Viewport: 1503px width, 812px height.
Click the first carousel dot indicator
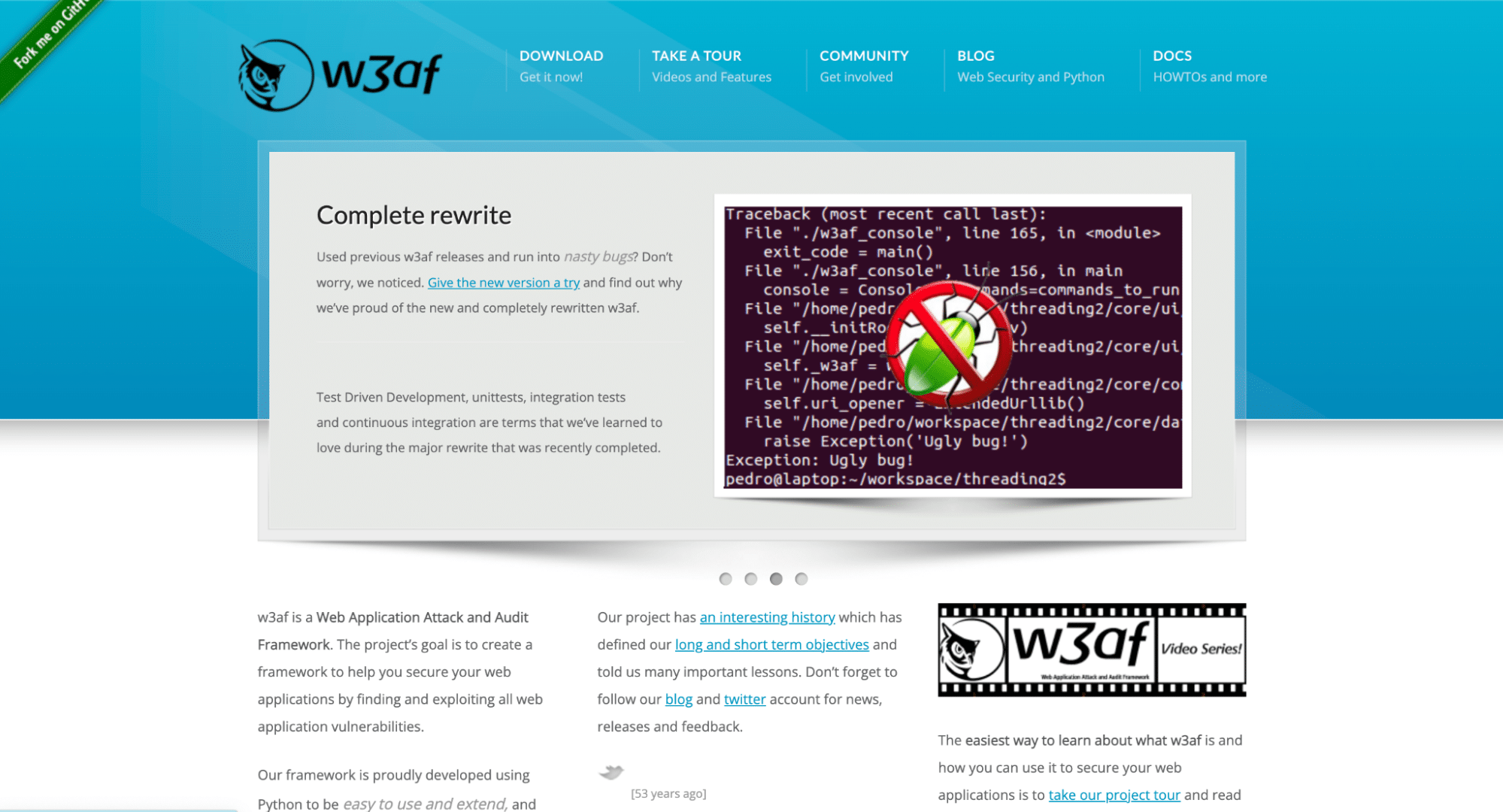click(x=725, y=578)
